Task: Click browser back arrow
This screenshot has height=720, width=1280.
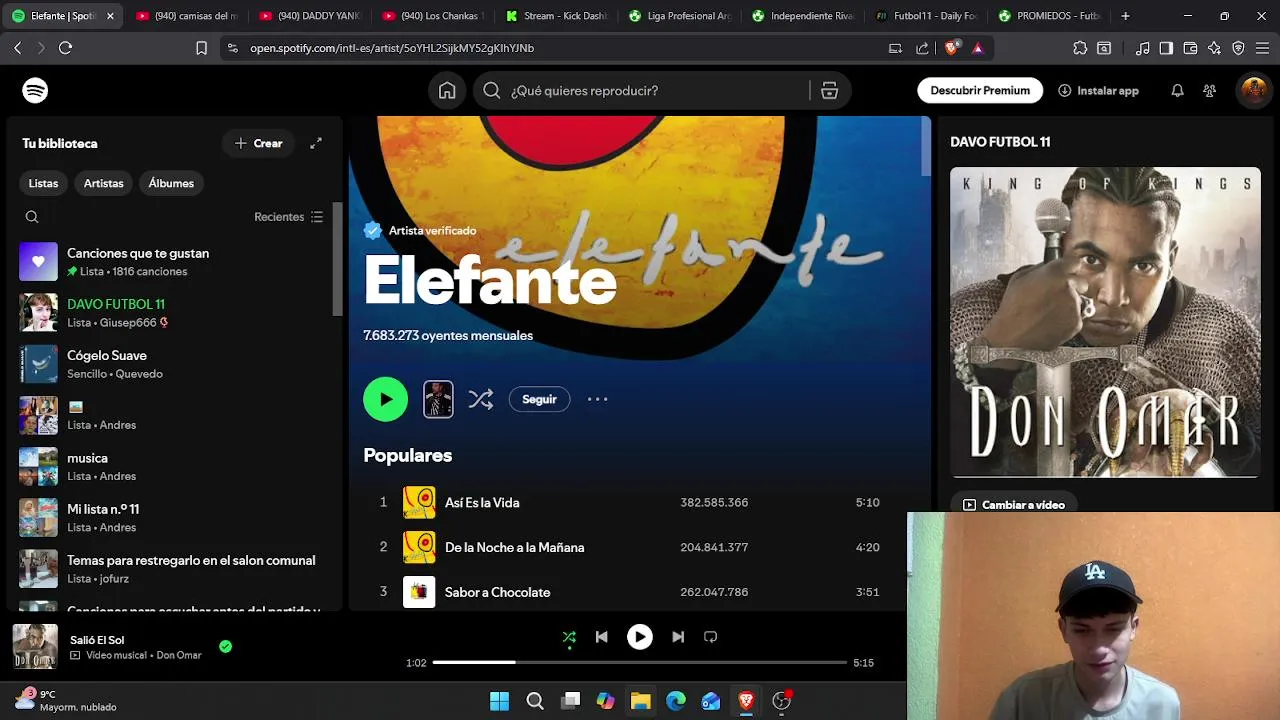Action: [17, 48]
